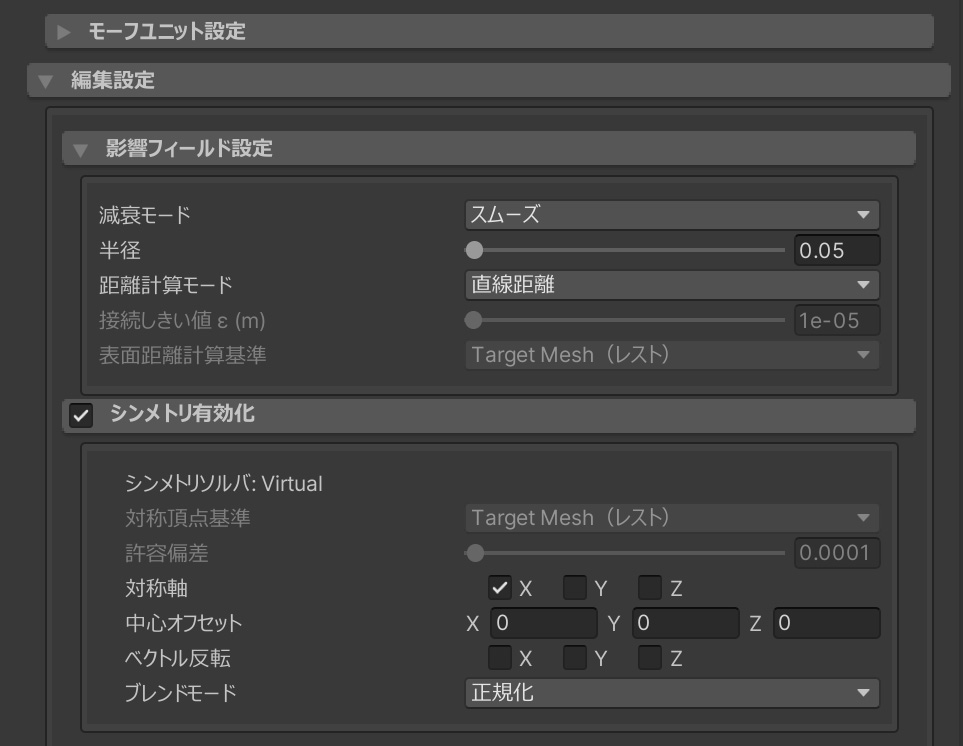This screenshot has width=963, height=746.
Task: Uncheck the 対称軸 X checkbox
Action: point(500,588)
